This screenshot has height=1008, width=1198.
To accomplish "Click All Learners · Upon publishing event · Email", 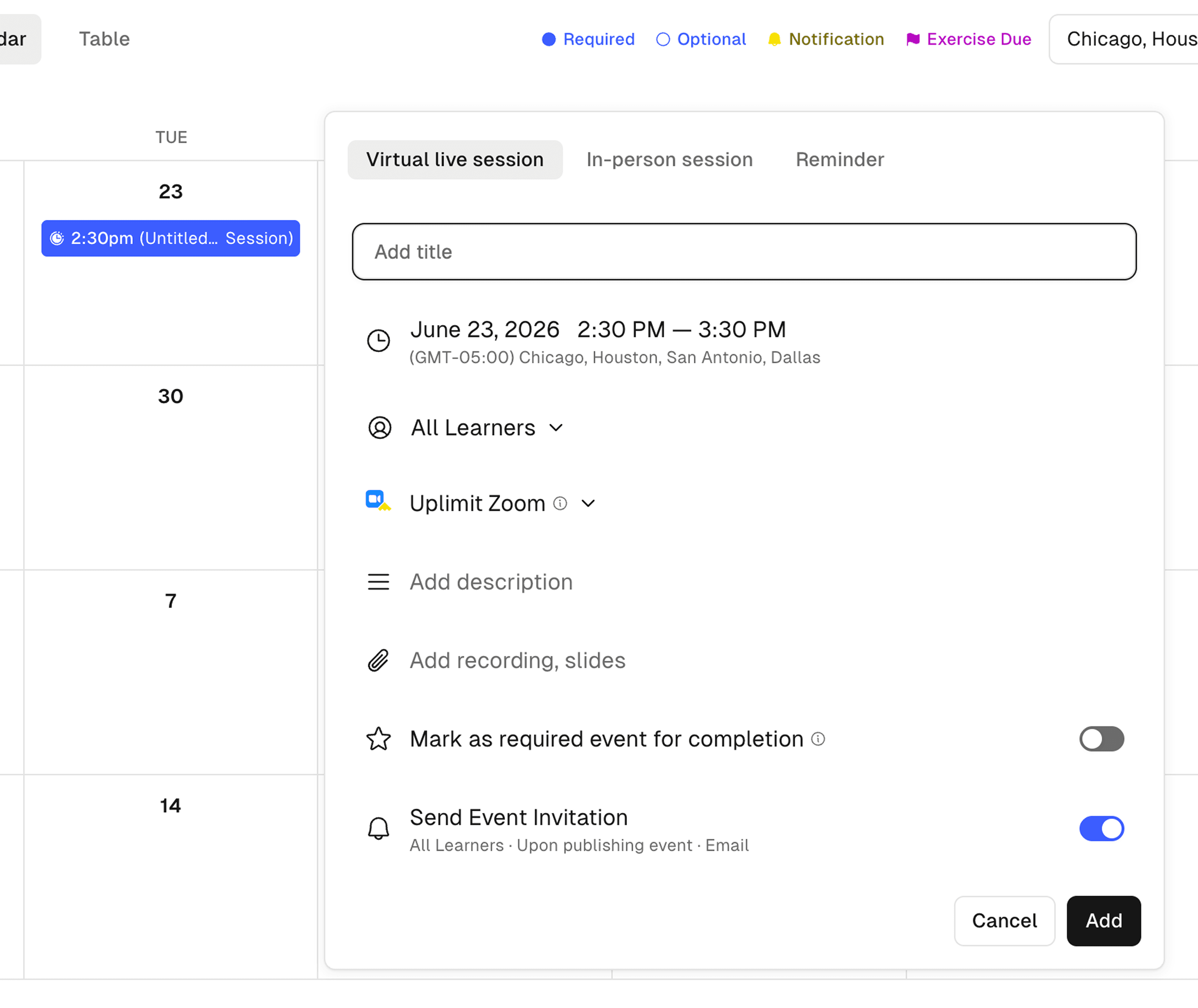I will coord(579,845).
